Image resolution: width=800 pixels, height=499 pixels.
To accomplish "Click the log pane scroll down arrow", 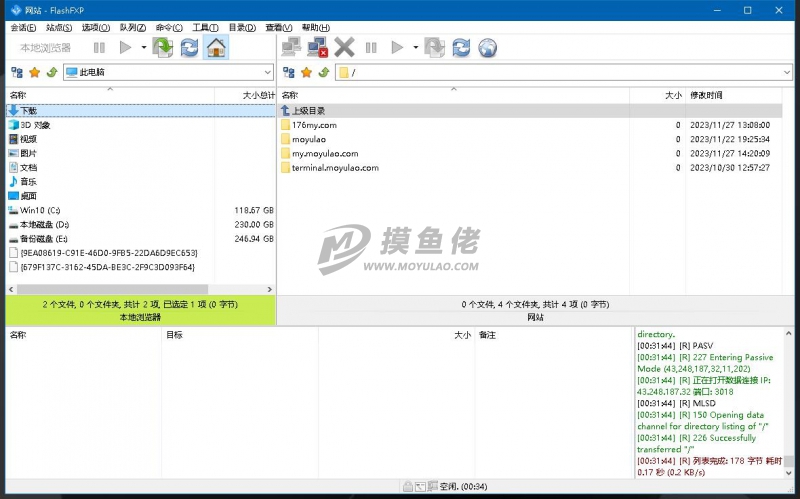I will point(788,473).
